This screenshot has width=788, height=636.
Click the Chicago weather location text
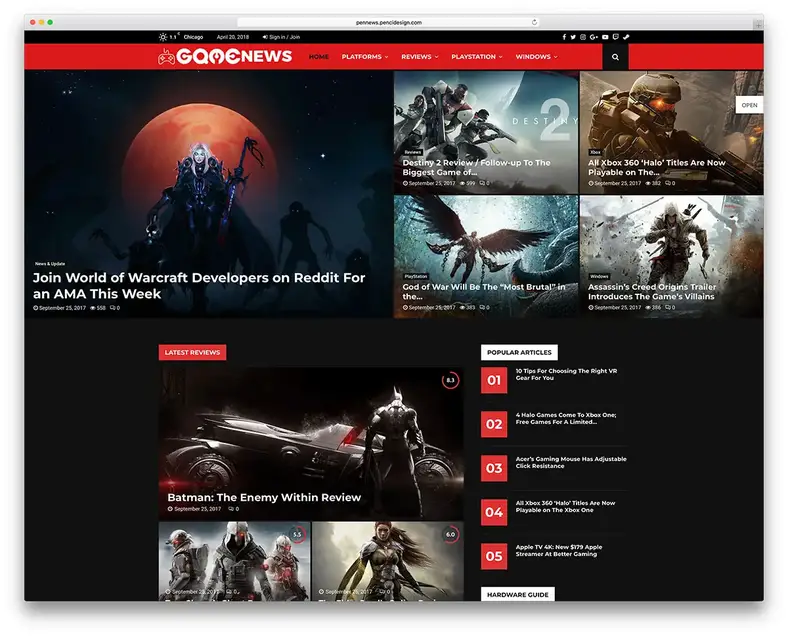click(193, 37)
